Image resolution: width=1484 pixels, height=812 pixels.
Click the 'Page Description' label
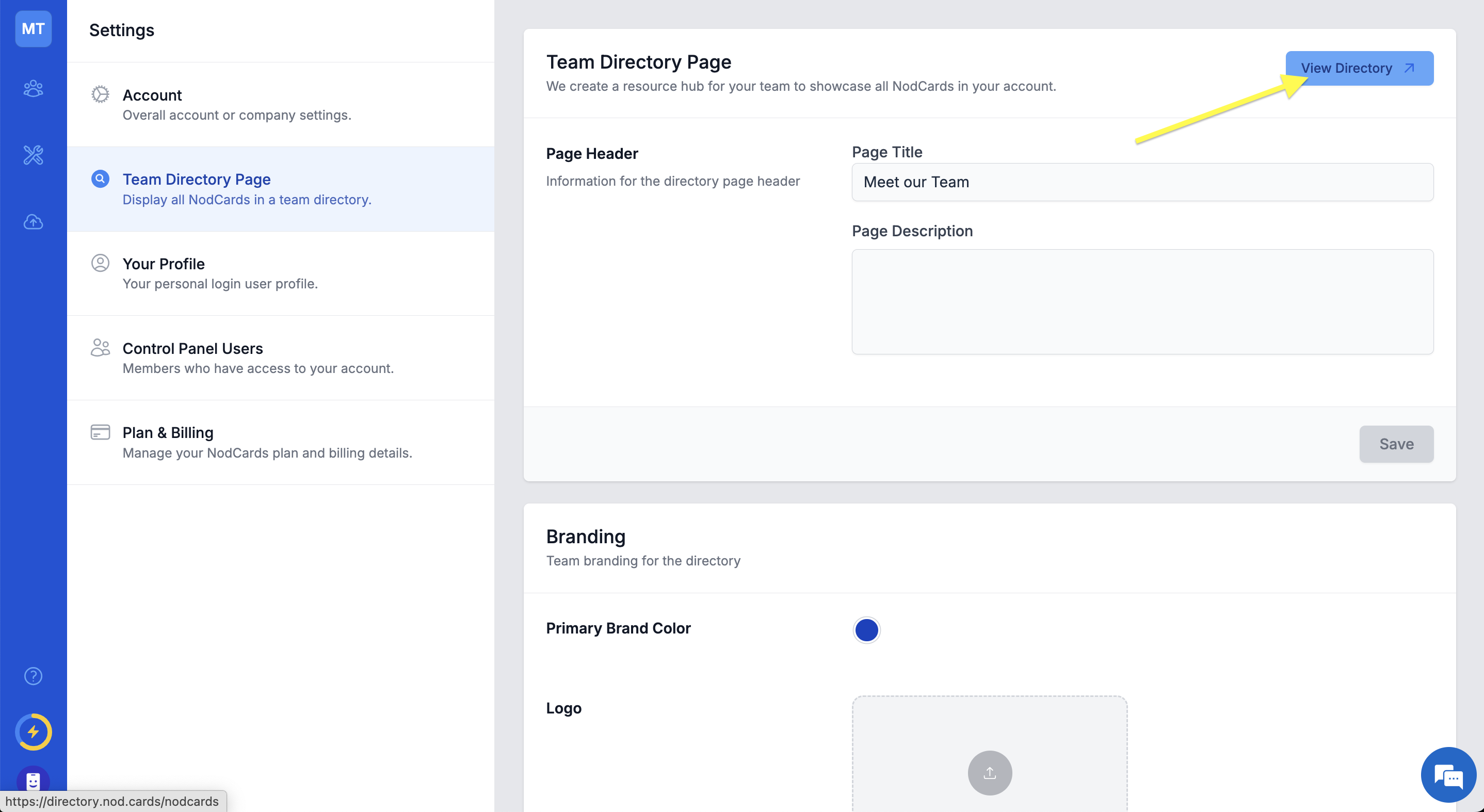point(912,231)
